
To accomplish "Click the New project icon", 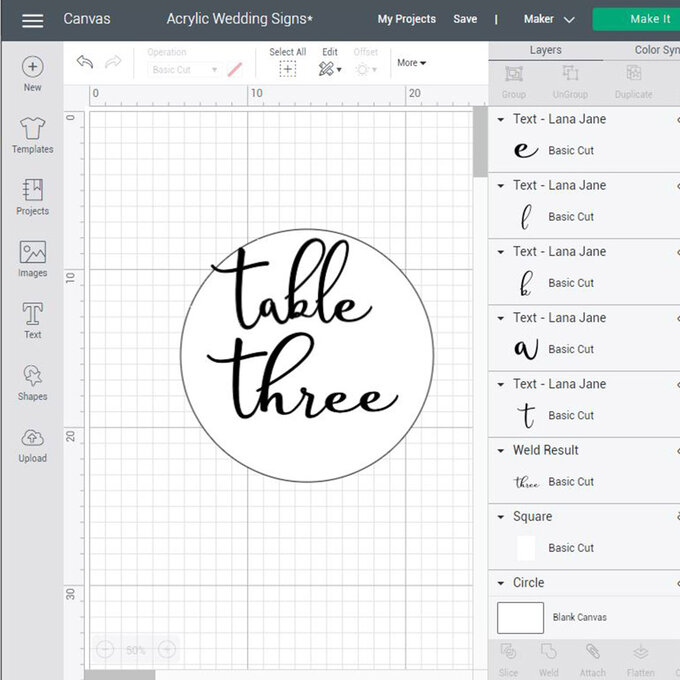I will (32, 67).
